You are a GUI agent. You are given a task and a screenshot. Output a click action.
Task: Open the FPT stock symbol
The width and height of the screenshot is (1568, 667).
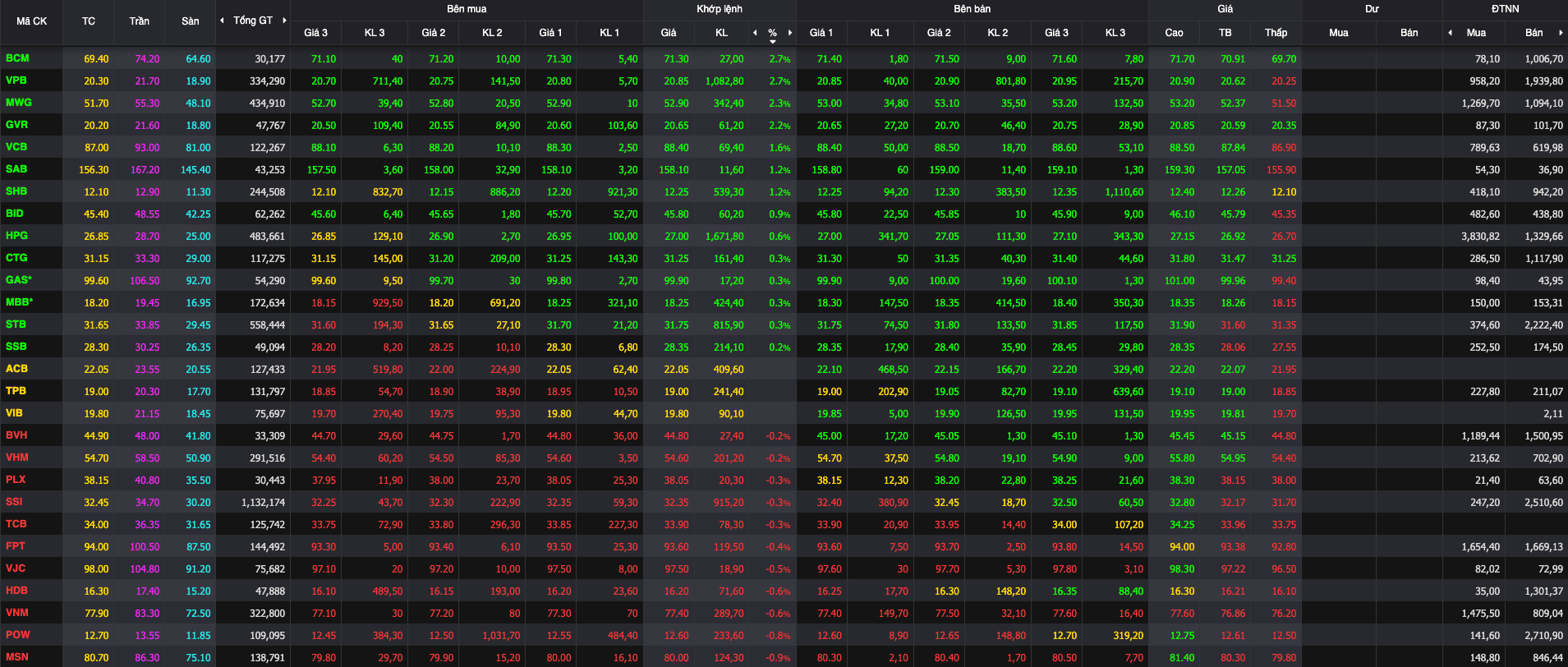pyautogui.click(x=16, y=546)
